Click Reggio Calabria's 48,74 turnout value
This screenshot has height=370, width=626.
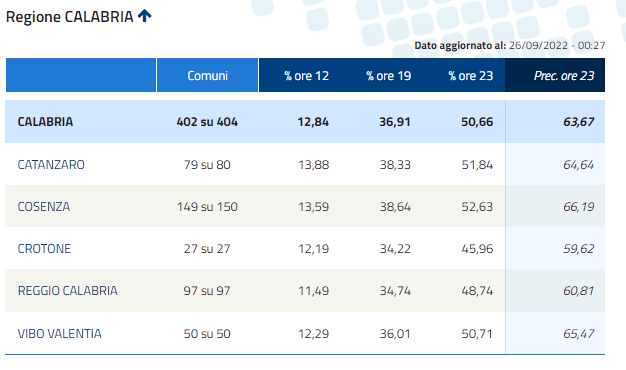pos(477,291)
